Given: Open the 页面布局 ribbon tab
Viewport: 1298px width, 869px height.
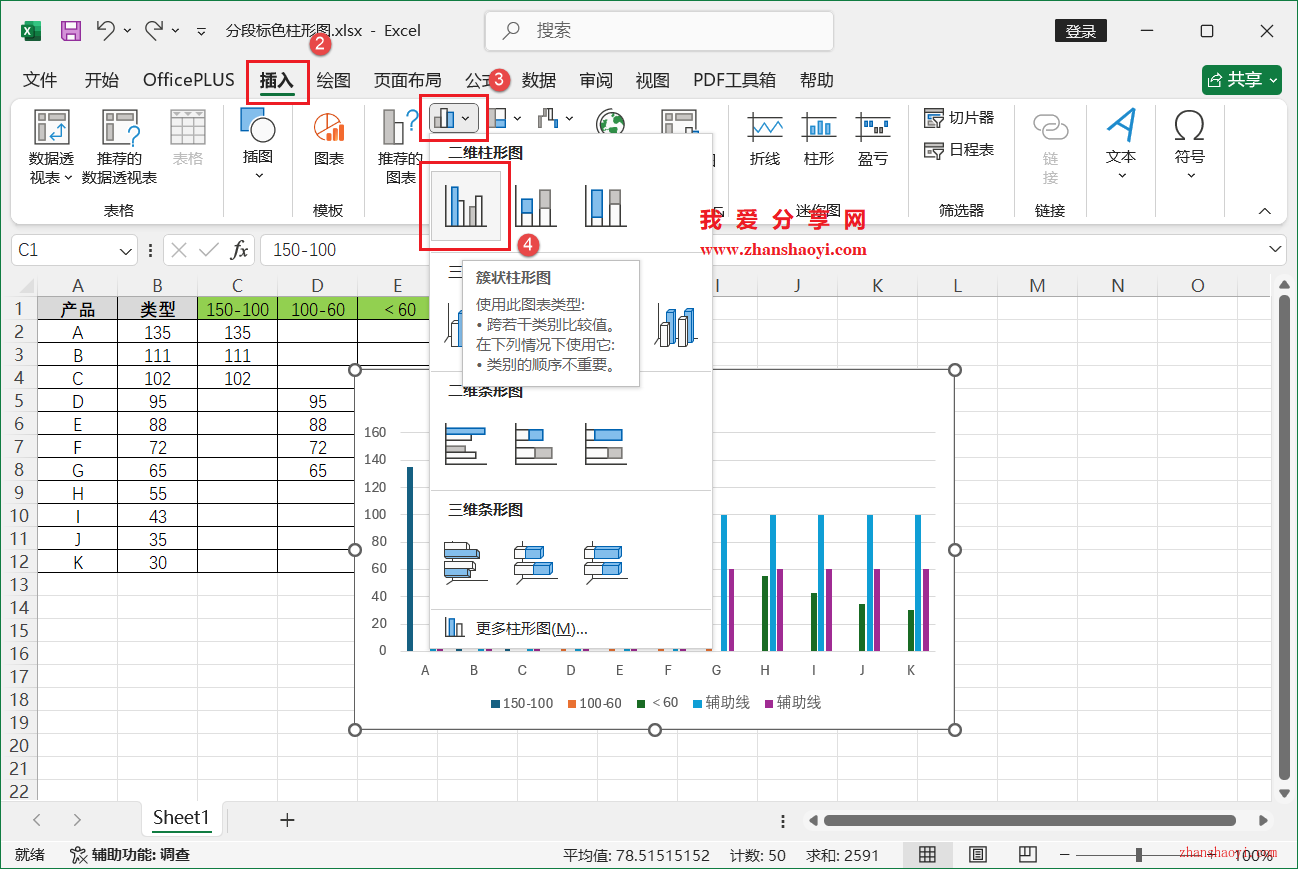Looking at the screenshot, I should pos(407,80).
